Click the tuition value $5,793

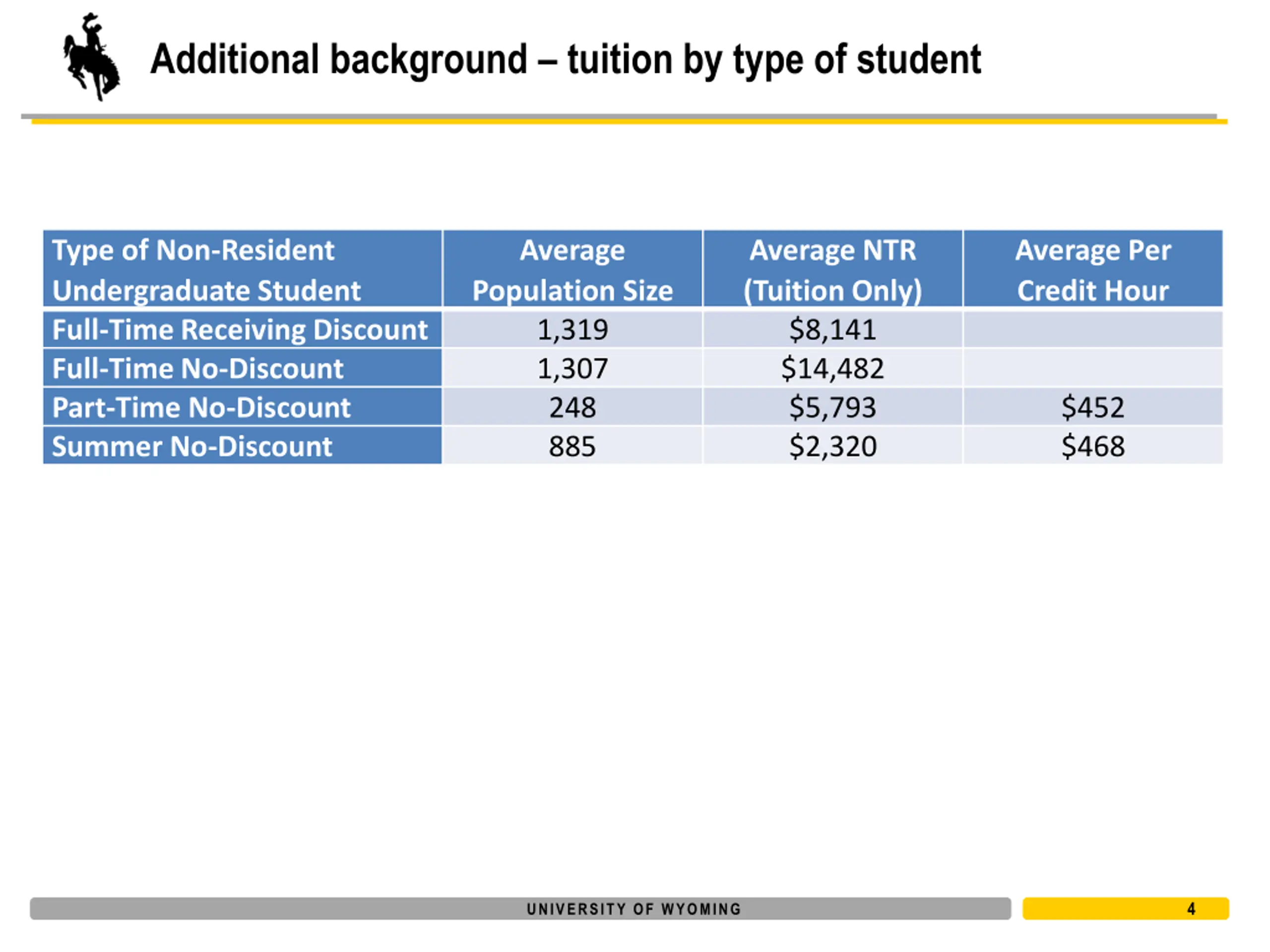coord(832,408)
